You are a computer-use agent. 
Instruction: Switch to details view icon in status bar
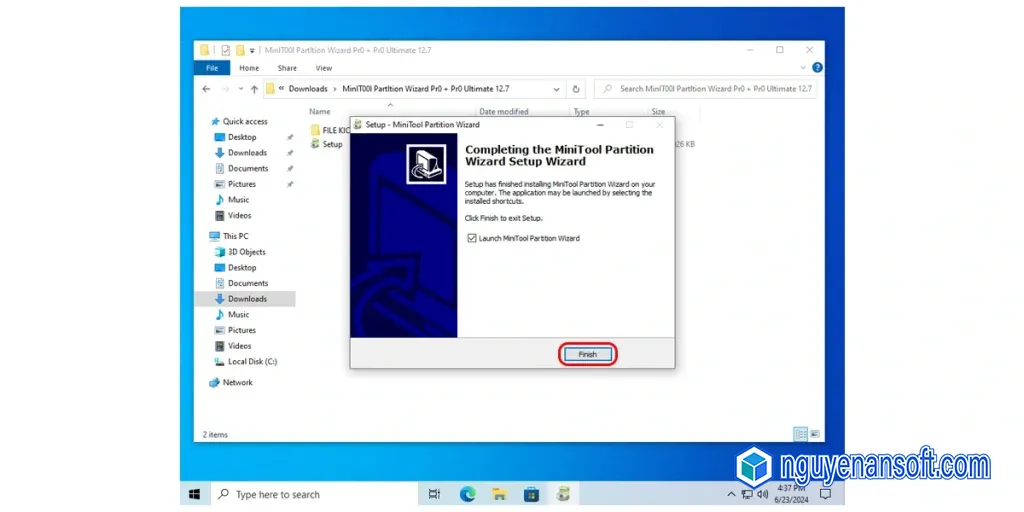click(x=800, y=434)
